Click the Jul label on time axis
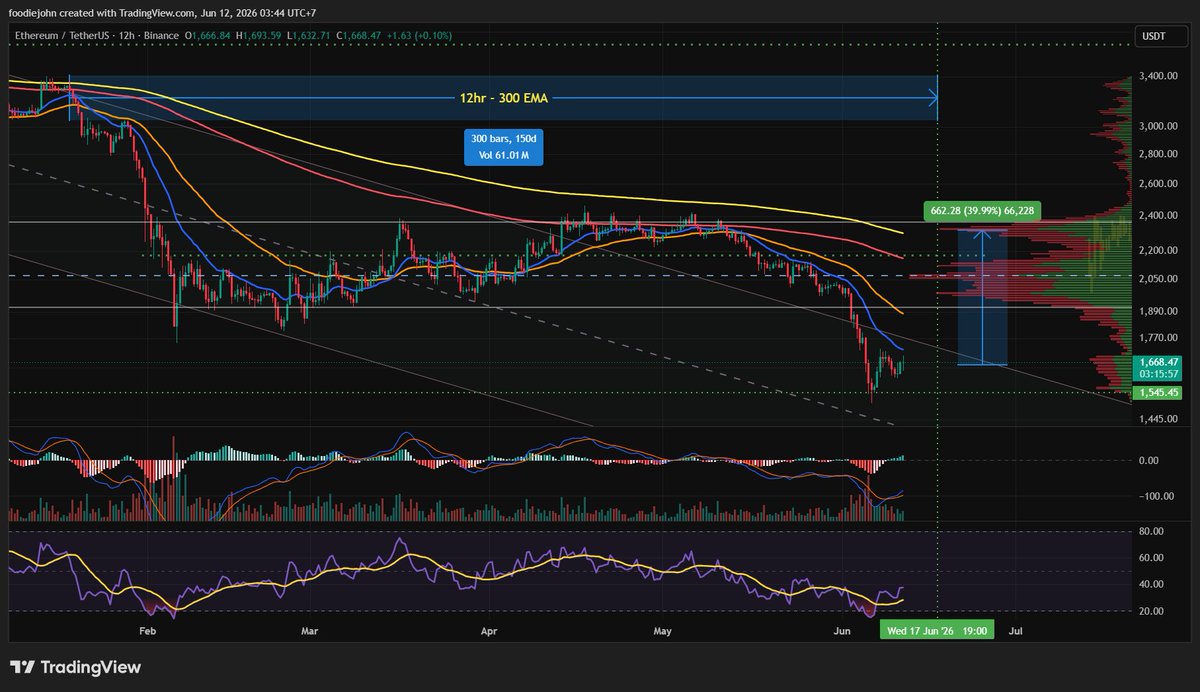 (1016, 631)
